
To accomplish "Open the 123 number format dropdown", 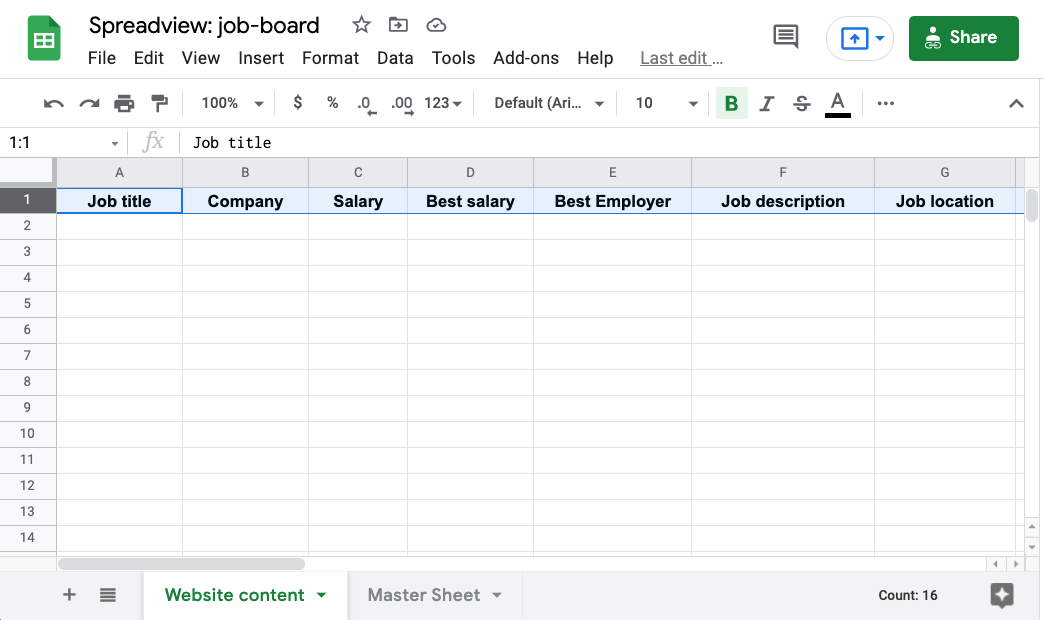I will (x=440, y=103).
